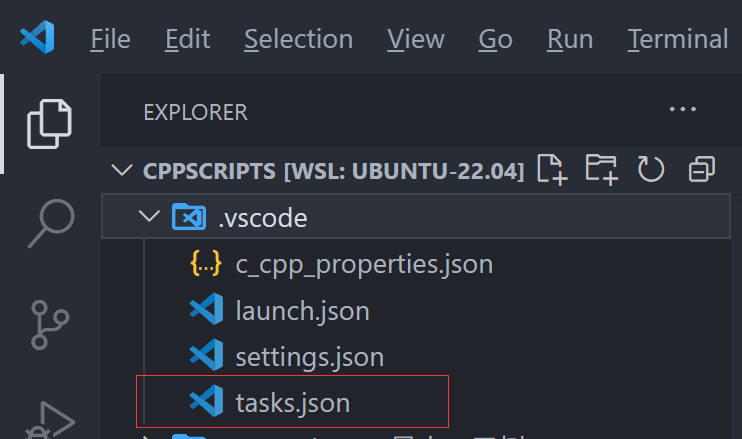Image resolution: width=742 pixels, height=439 pixels.
Task: Open the Terminal menu
Action: click(678, 39)
